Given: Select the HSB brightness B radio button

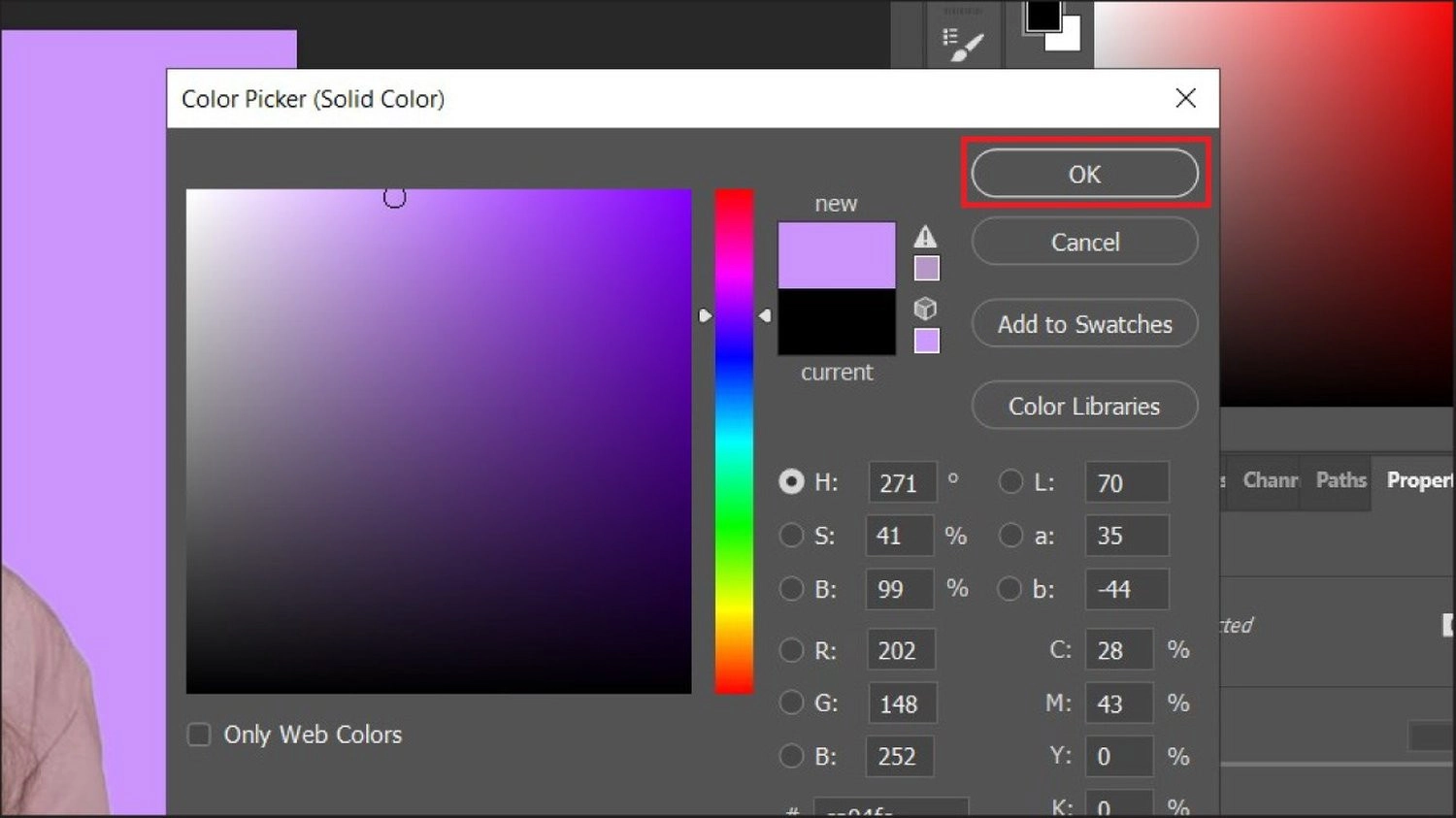Looking at the screenshot, I should [791, 589].
